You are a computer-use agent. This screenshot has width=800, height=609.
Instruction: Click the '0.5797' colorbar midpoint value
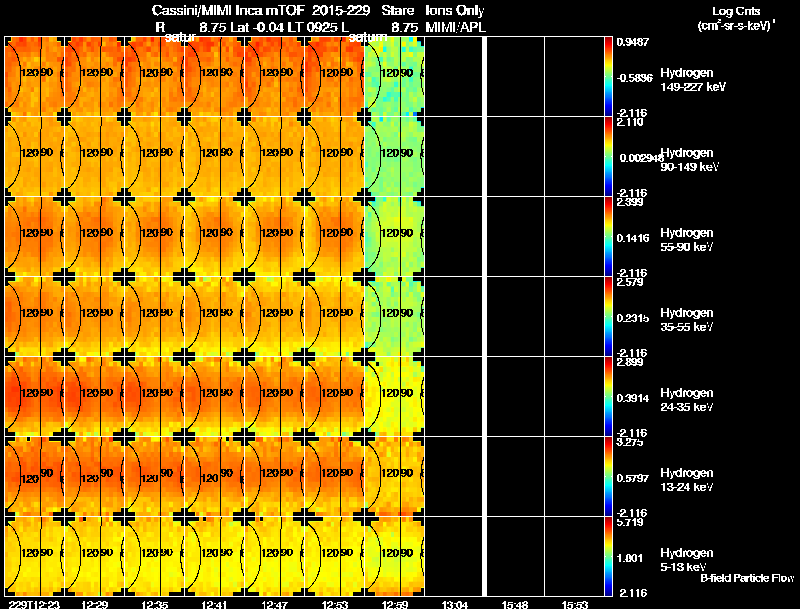click(633, 478)
